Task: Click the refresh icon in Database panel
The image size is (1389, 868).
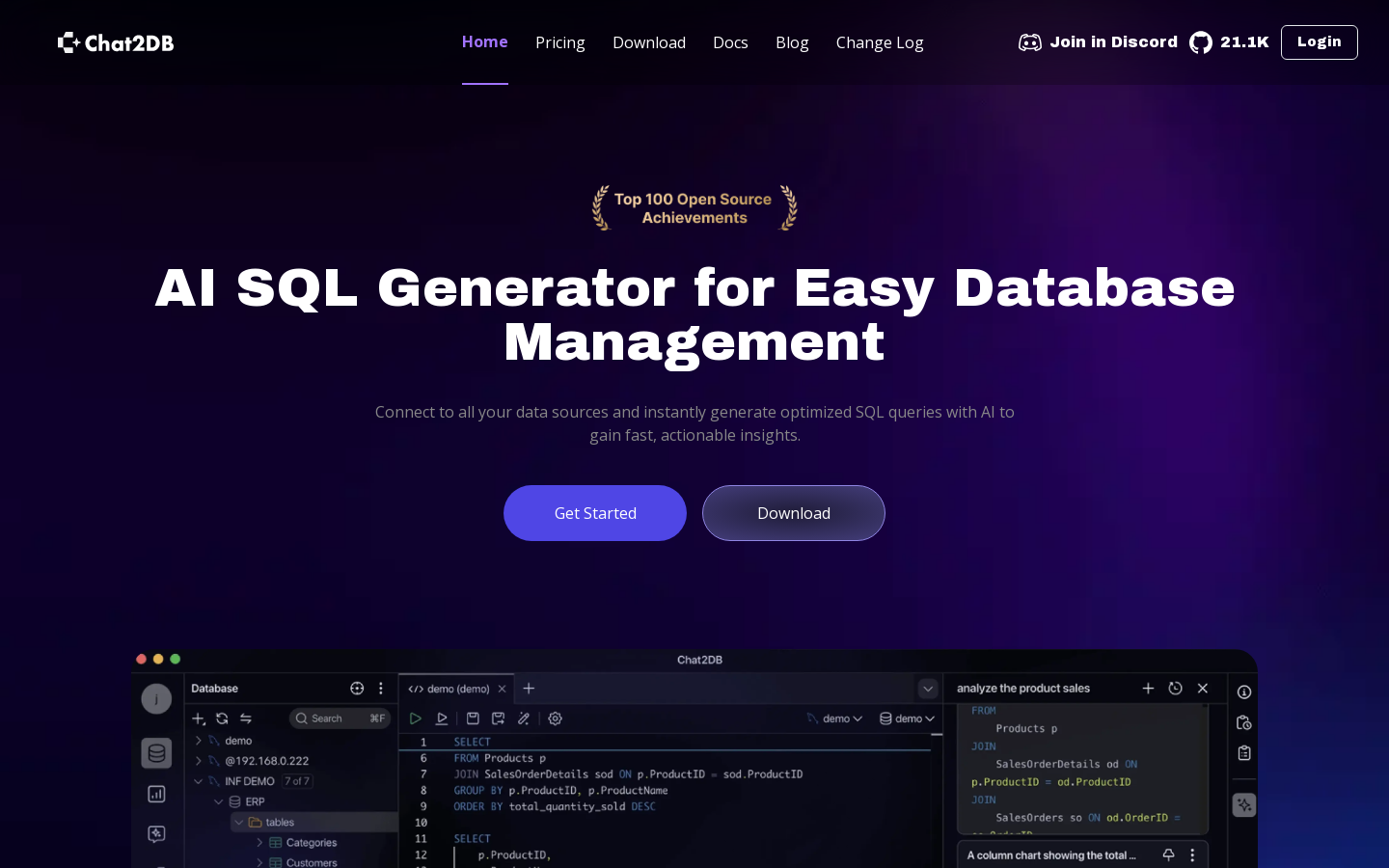Action: click(222, 719)
